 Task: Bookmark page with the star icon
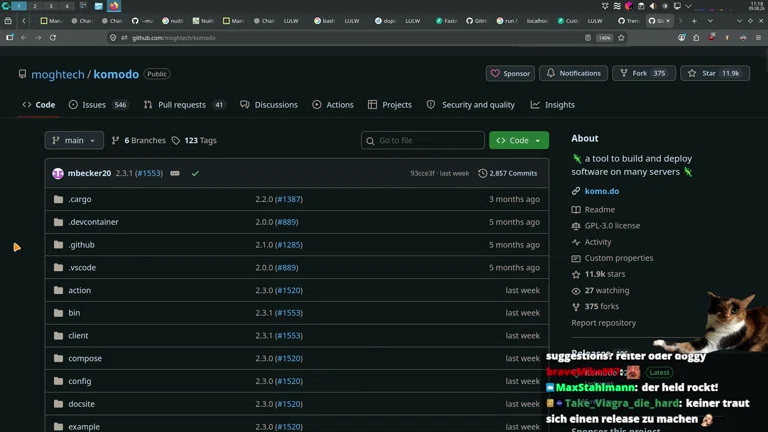click(621, 38)
